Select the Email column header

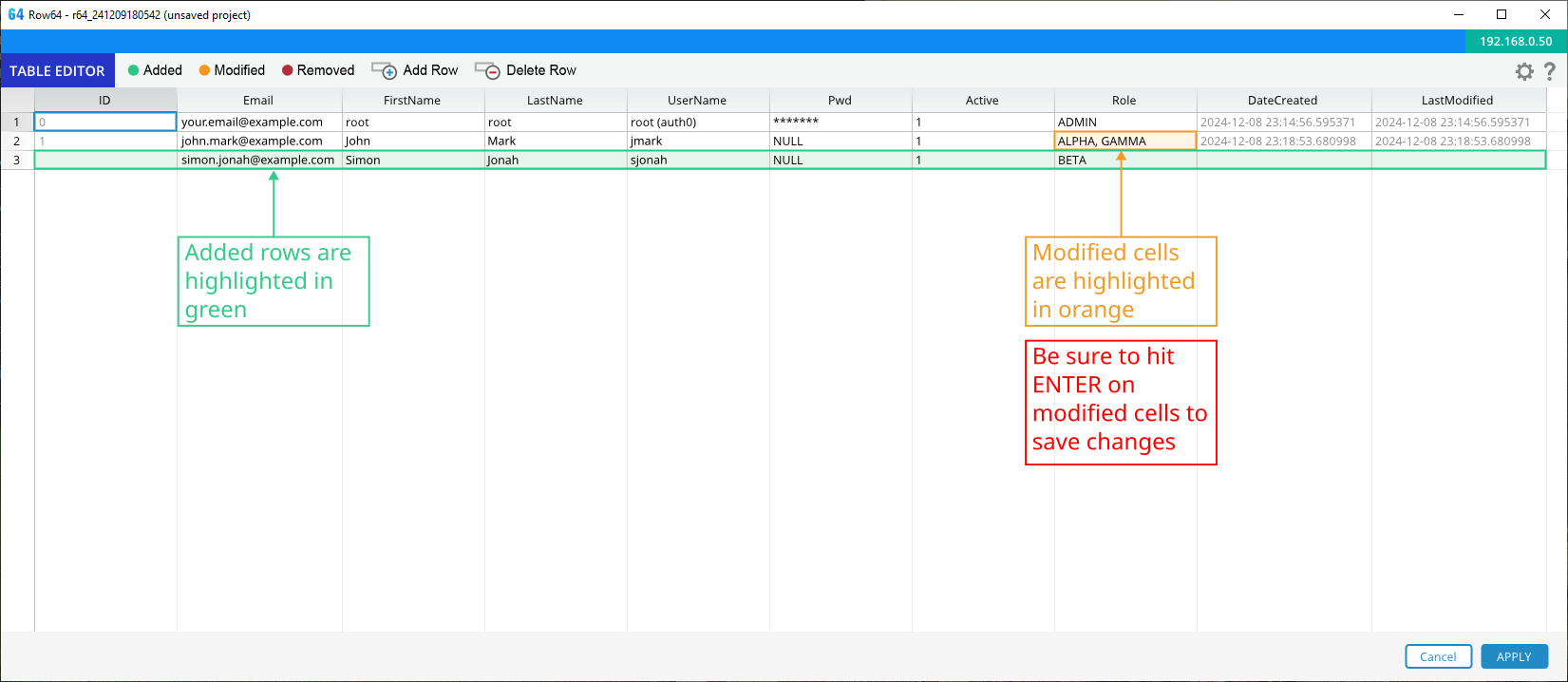(x=258, y=100)
